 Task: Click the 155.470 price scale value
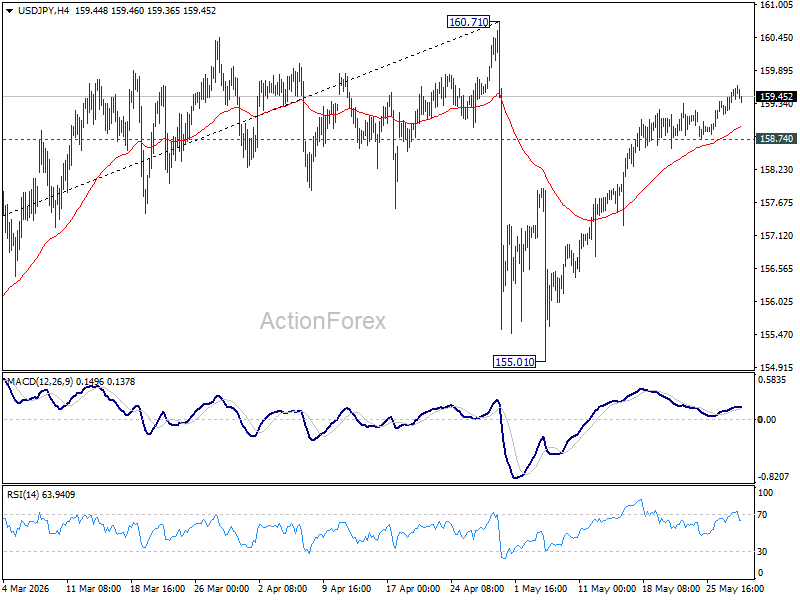click(x=777, y=335)
